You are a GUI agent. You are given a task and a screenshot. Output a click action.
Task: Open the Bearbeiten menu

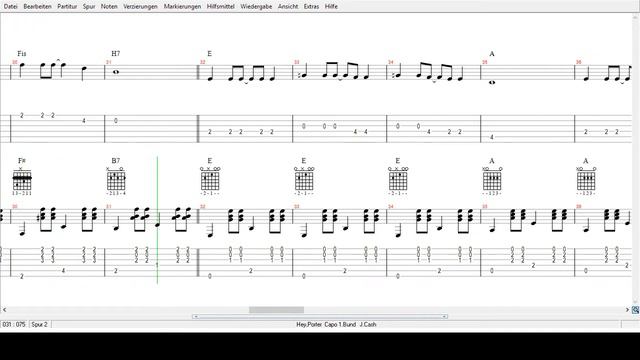pos(38,7)
